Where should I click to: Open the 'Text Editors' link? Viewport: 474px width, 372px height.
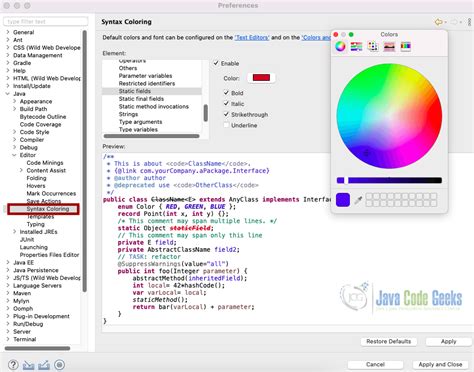pos(252,37)
